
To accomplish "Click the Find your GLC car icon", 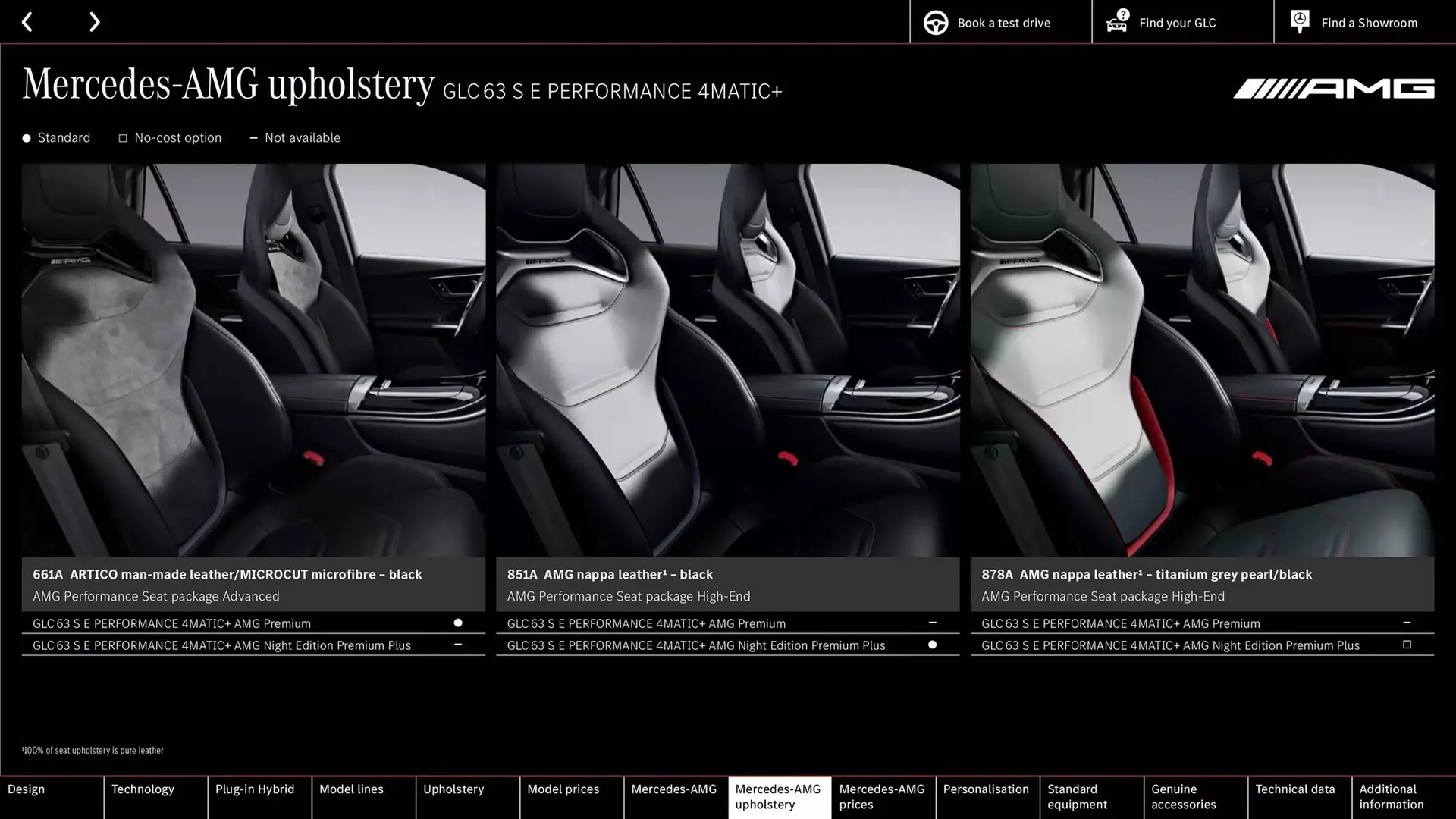I will pyautogui.click(x=1117, y=21).
